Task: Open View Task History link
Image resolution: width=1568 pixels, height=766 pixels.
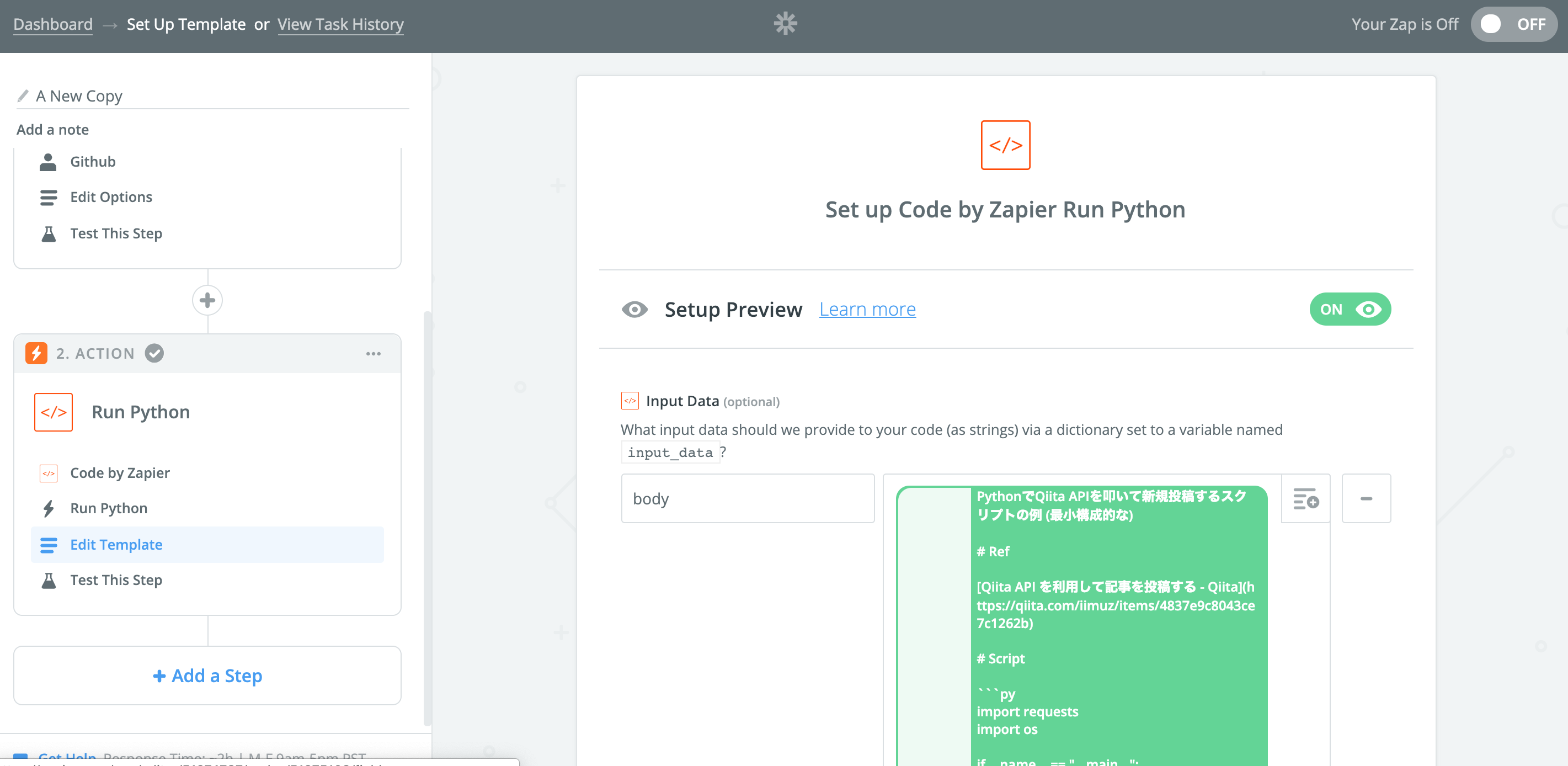Action: (340, 24)
